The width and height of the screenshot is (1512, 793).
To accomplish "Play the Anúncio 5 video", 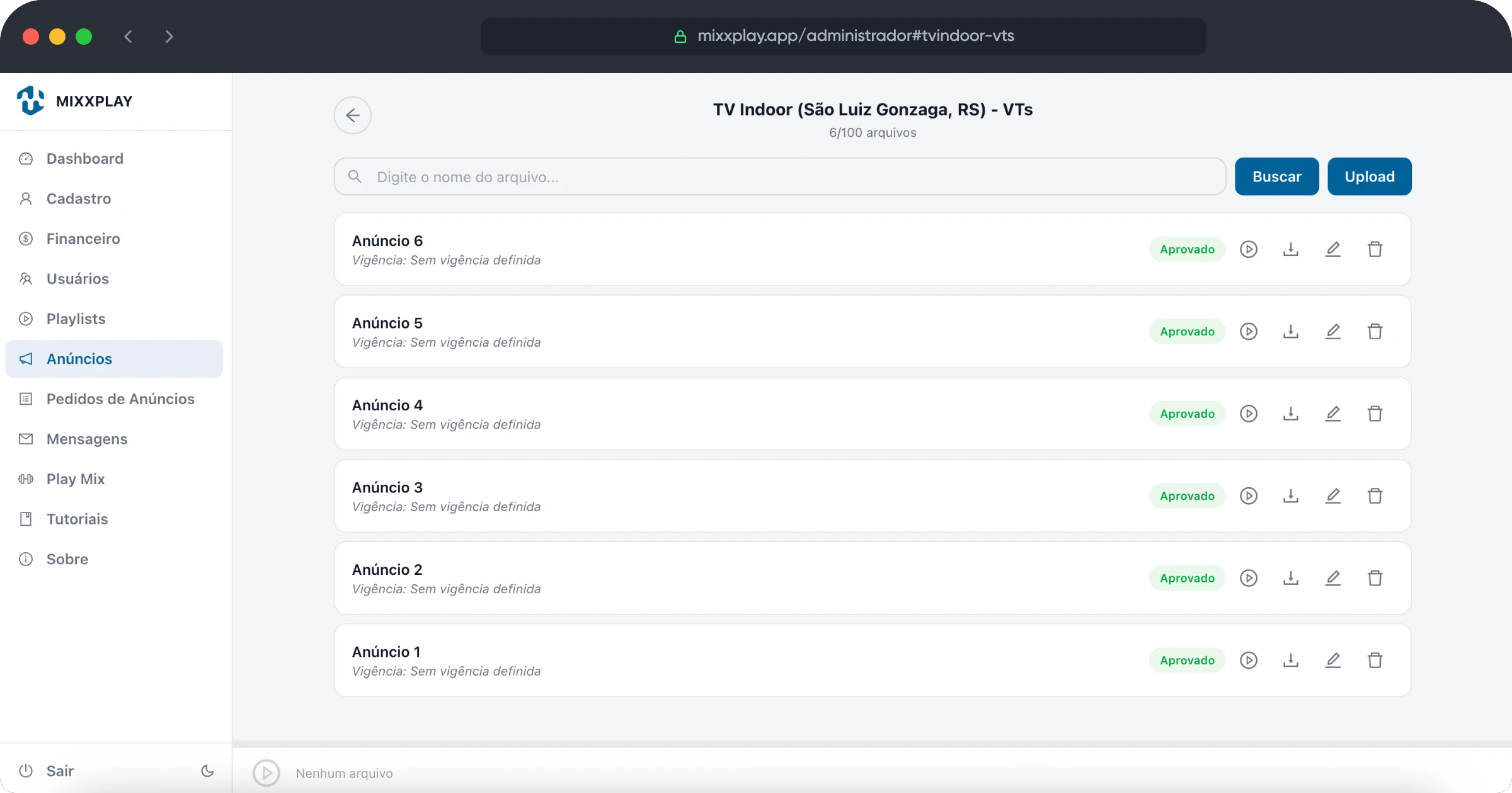I will [x=1249, y=332].
